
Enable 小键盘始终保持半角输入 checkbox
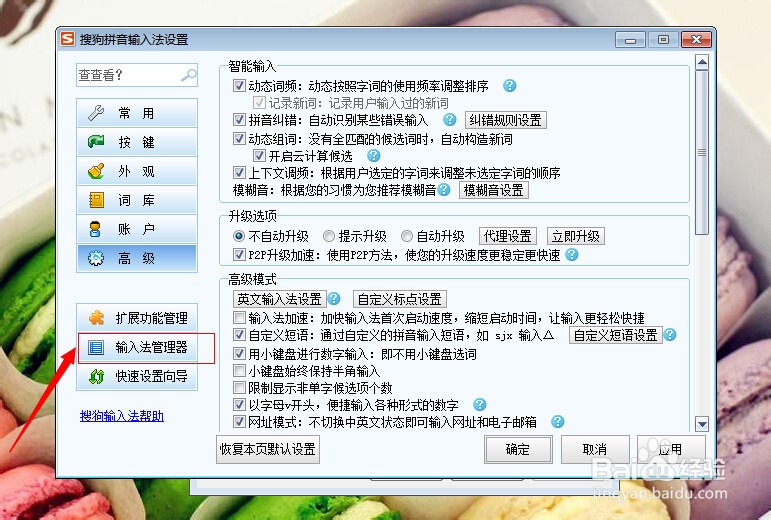point(239,370)
